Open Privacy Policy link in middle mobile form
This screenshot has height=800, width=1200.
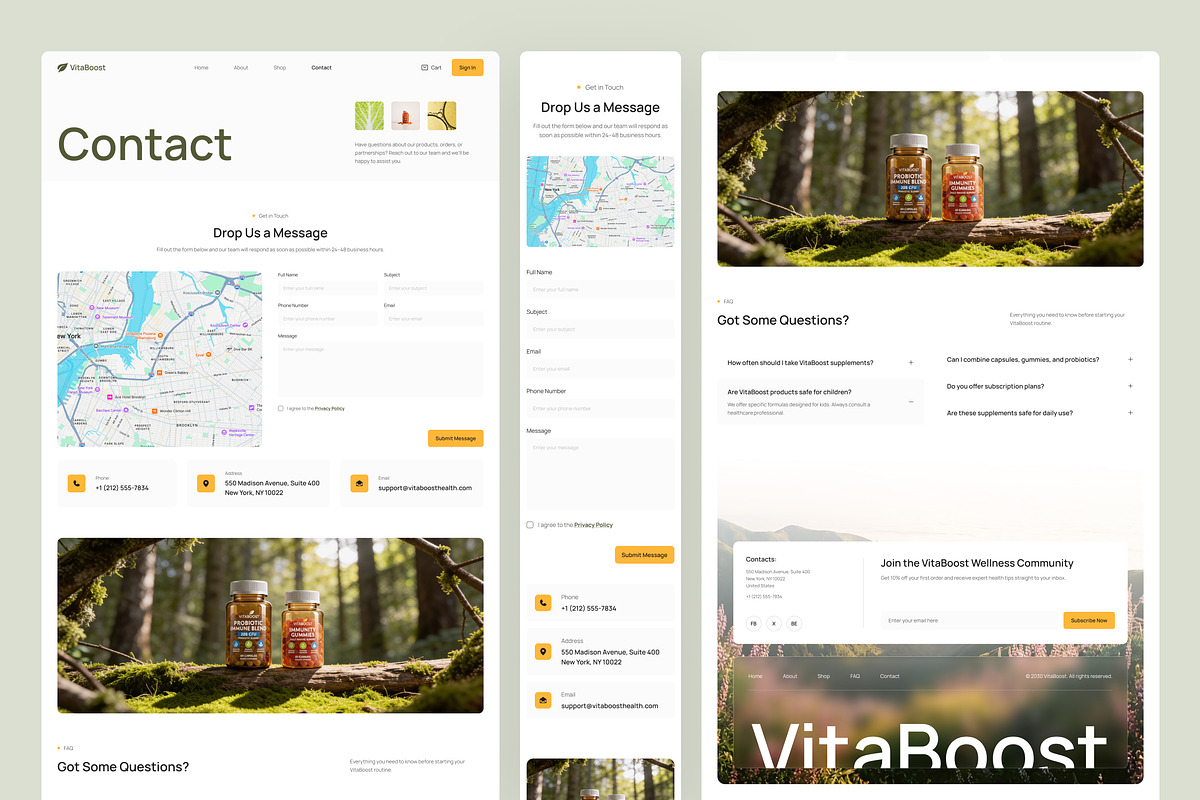coord(593,525)
